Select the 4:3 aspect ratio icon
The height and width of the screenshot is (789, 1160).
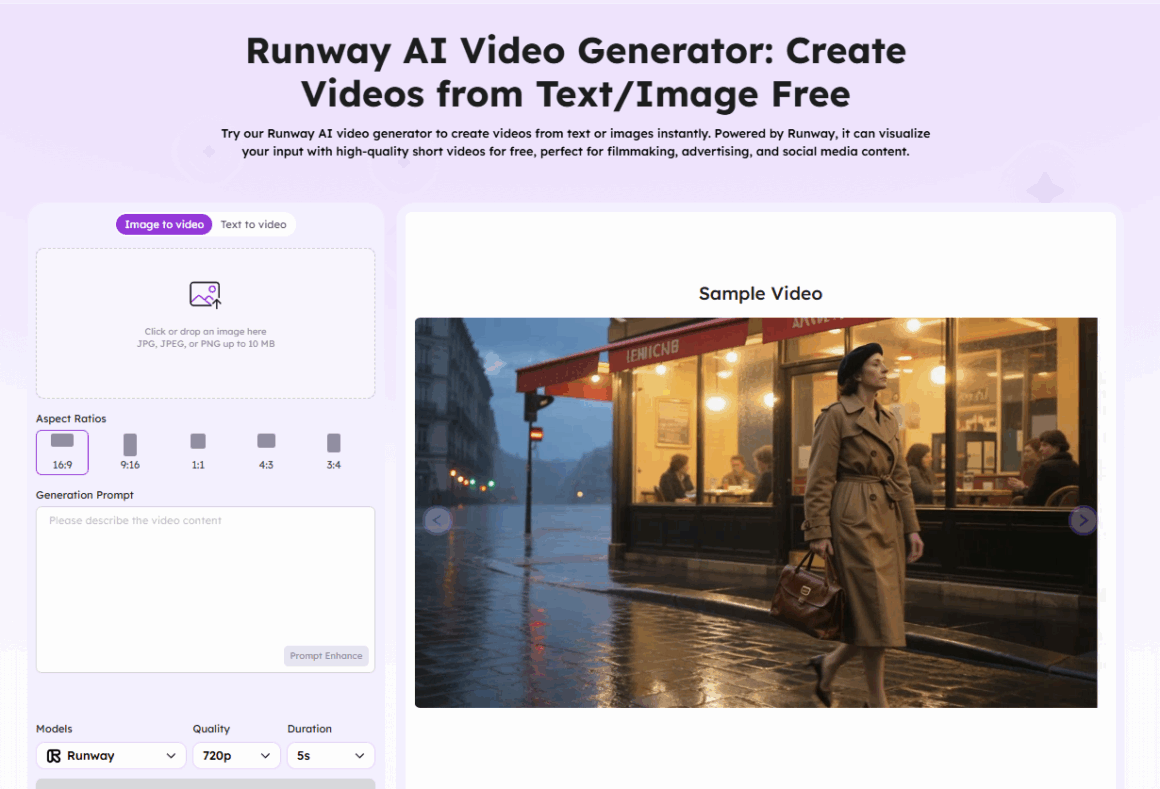266,442
